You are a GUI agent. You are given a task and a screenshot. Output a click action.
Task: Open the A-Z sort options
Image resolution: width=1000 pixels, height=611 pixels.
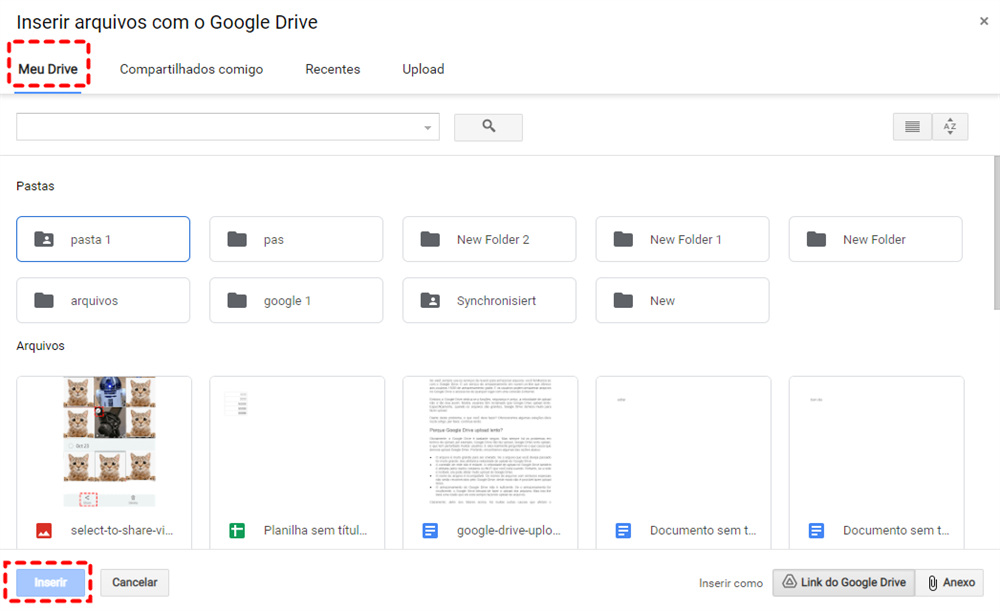click(x=950, y=127)
